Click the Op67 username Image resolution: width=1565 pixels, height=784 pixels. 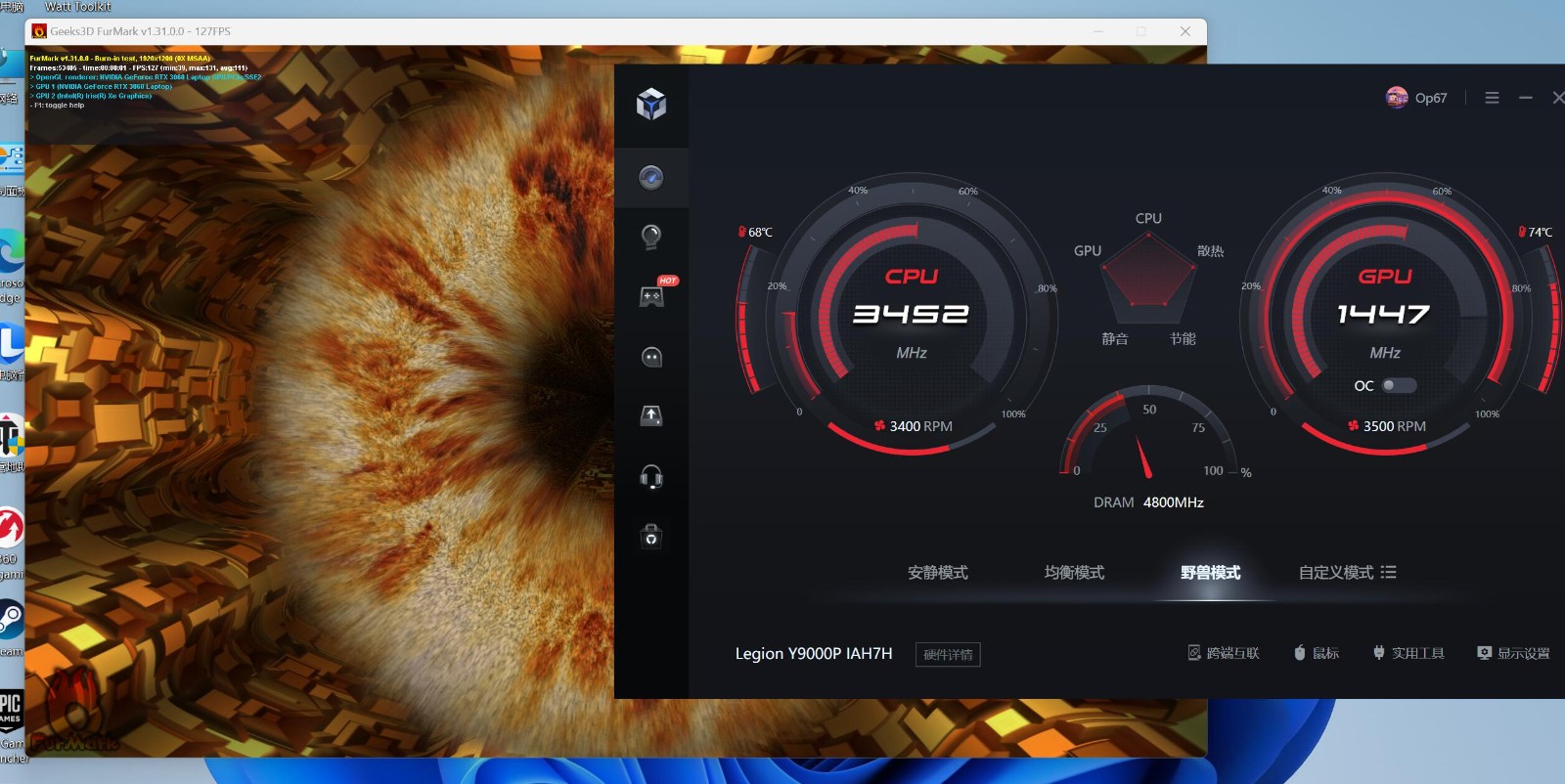[x=1431, y=98]
